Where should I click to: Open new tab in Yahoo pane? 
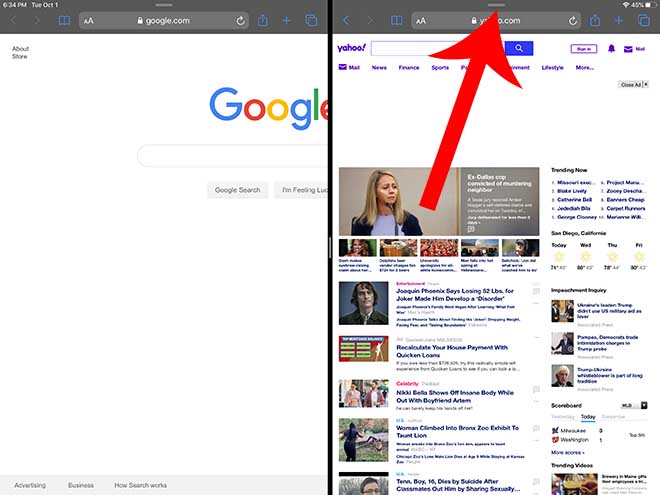click(x=619, y=20)
